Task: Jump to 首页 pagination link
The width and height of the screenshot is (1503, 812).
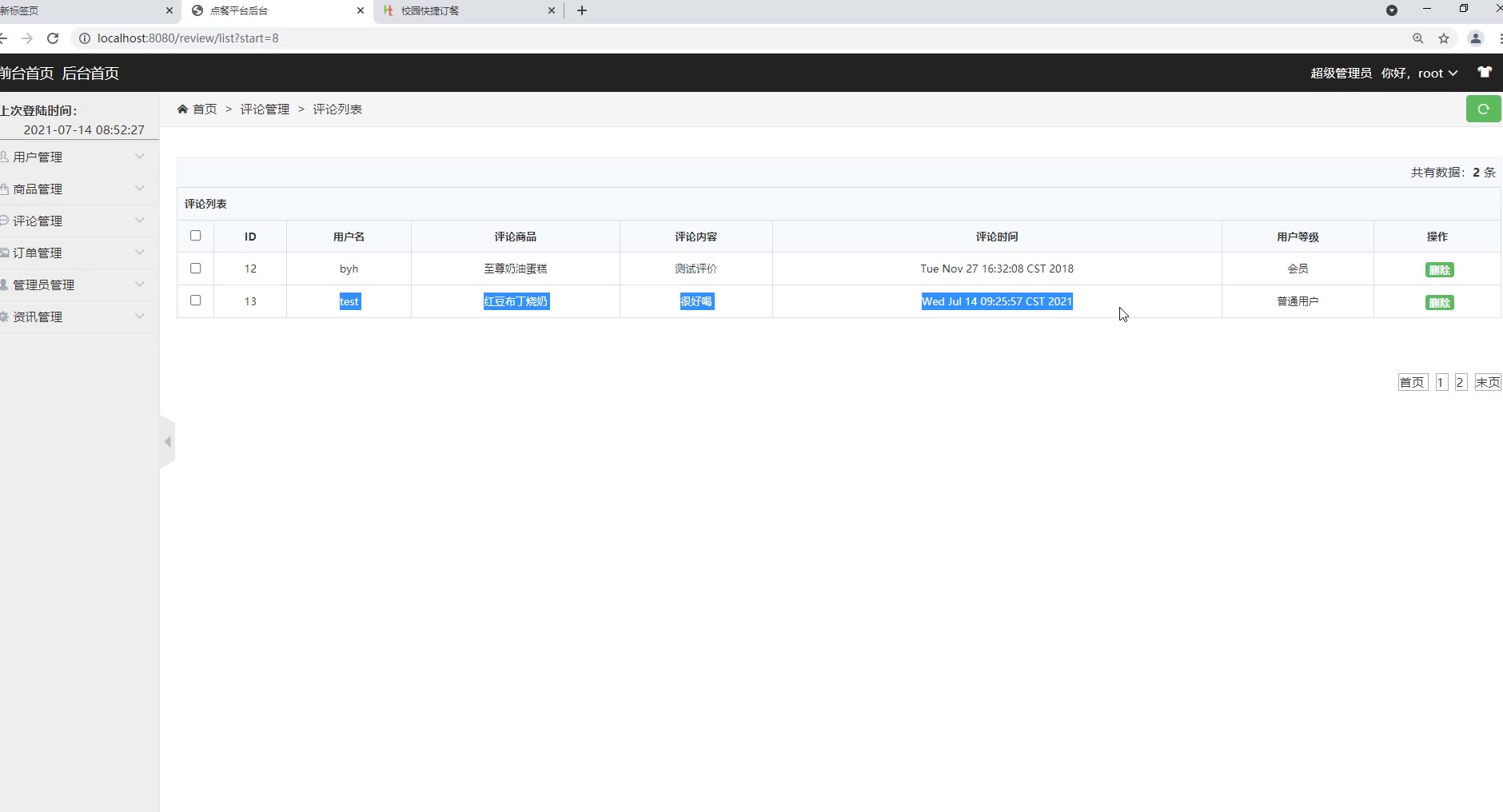Action: pyautogui.click(x=1413, y=382)
